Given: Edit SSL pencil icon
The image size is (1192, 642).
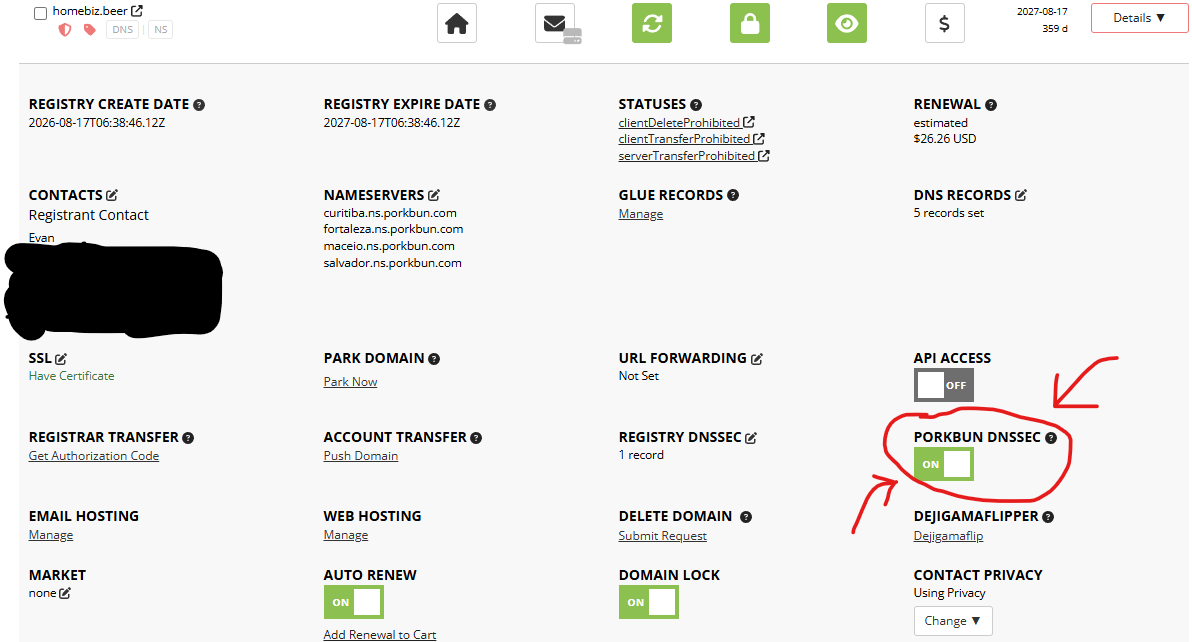Looking at the screenshot, I should 61,359.
